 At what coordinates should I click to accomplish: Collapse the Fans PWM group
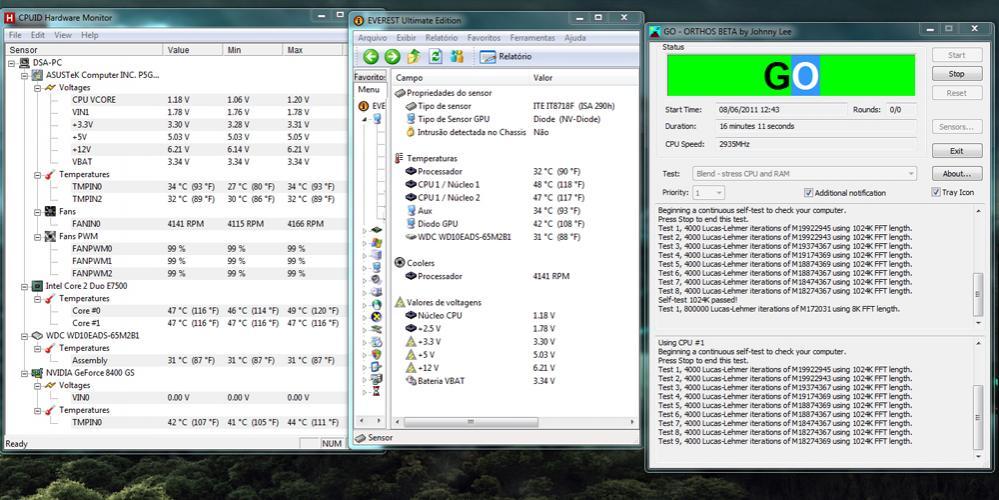(x=38, y=236)
